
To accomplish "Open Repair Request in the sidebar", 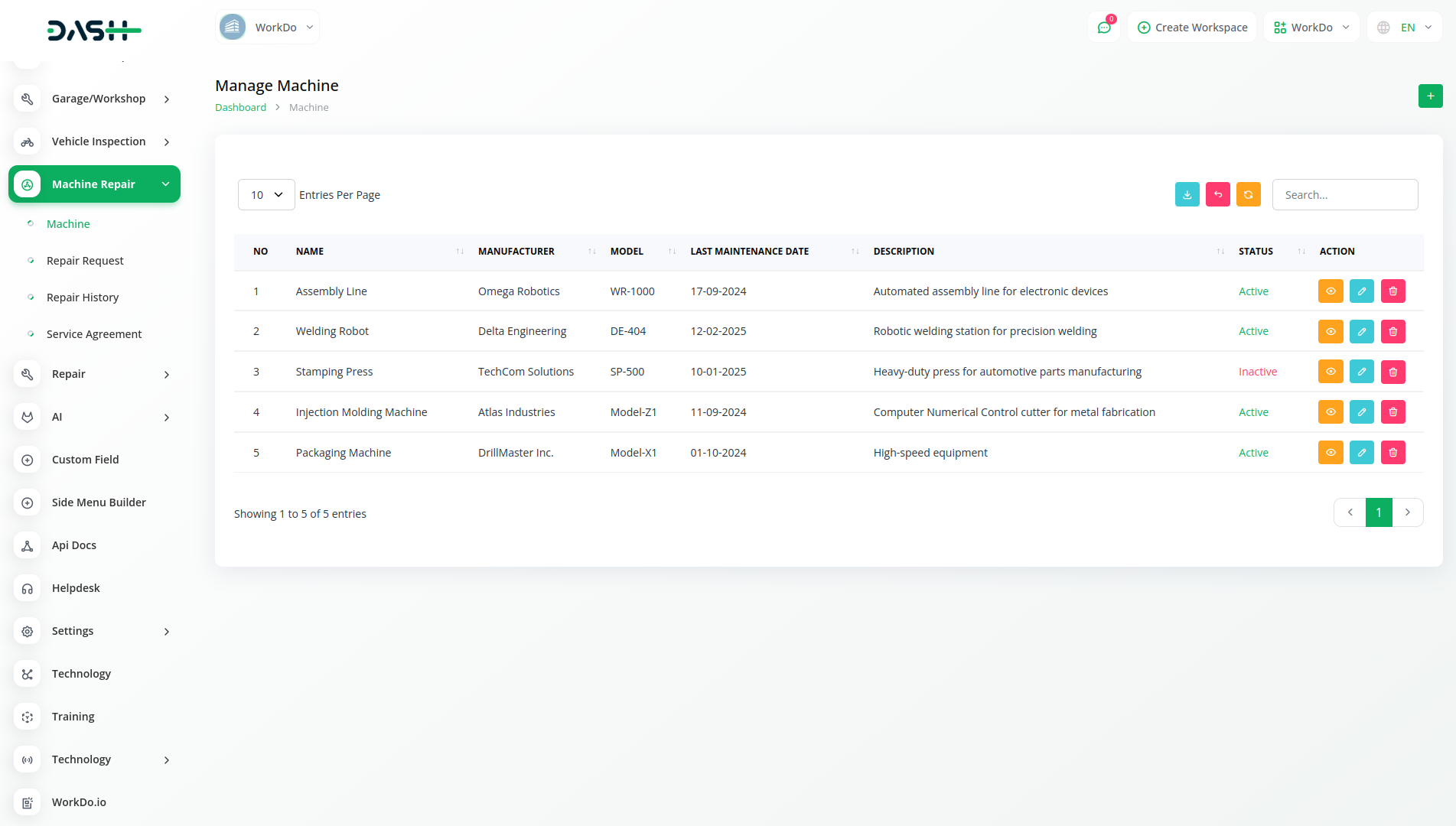I will click(85, 261).
